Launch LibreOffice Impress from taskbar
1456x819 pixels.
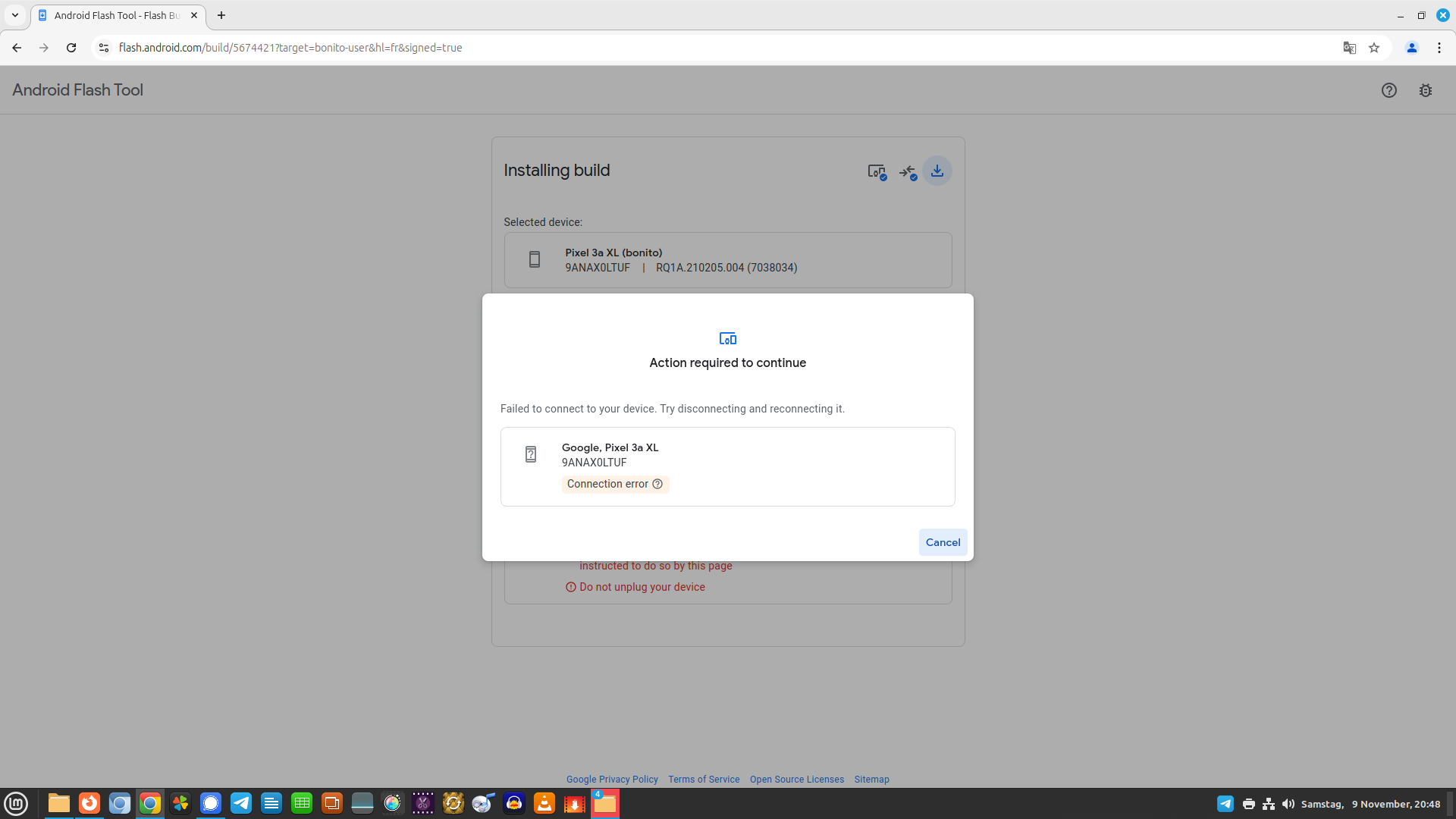[x=332, y=803]
